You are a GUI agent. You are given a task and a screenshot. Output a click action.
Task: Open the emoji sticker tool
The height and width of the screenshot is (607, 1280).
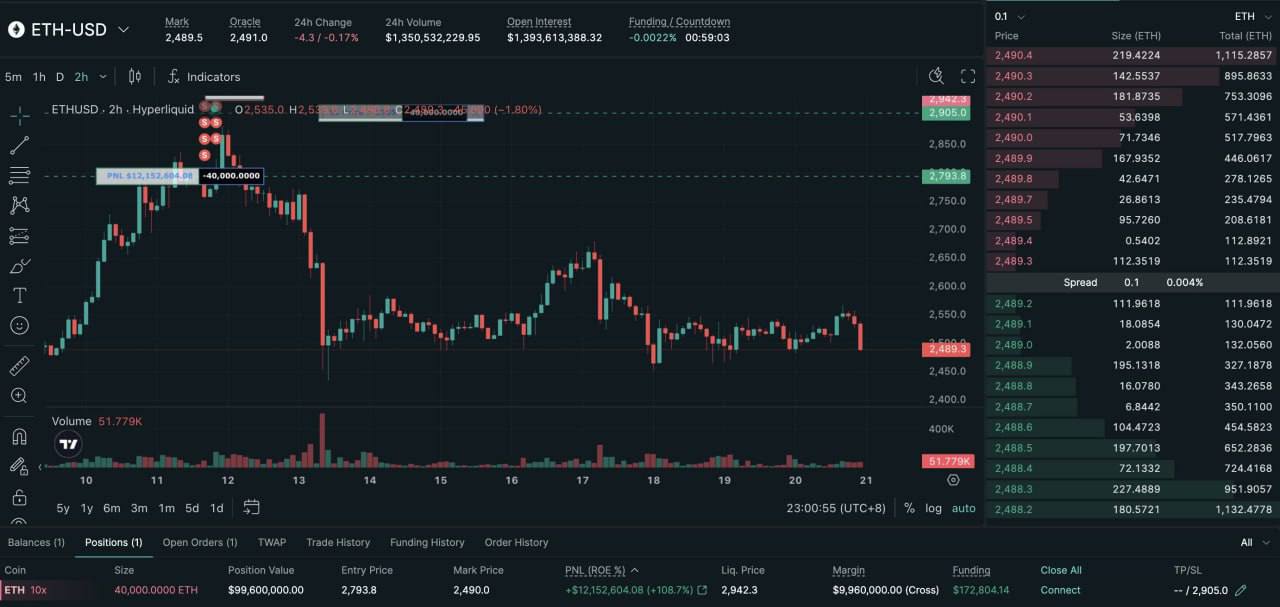pos(19,326)
